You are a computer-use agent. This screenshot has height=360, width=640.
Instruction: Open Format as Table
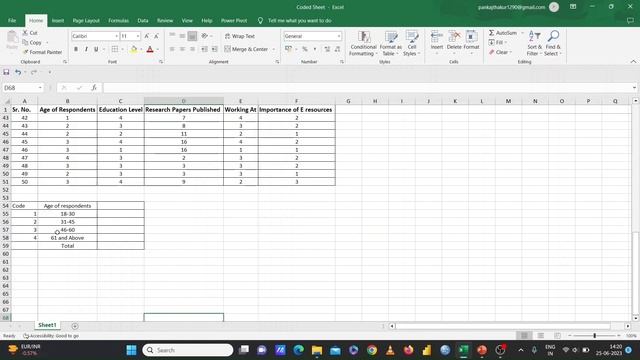coord(391,43)
